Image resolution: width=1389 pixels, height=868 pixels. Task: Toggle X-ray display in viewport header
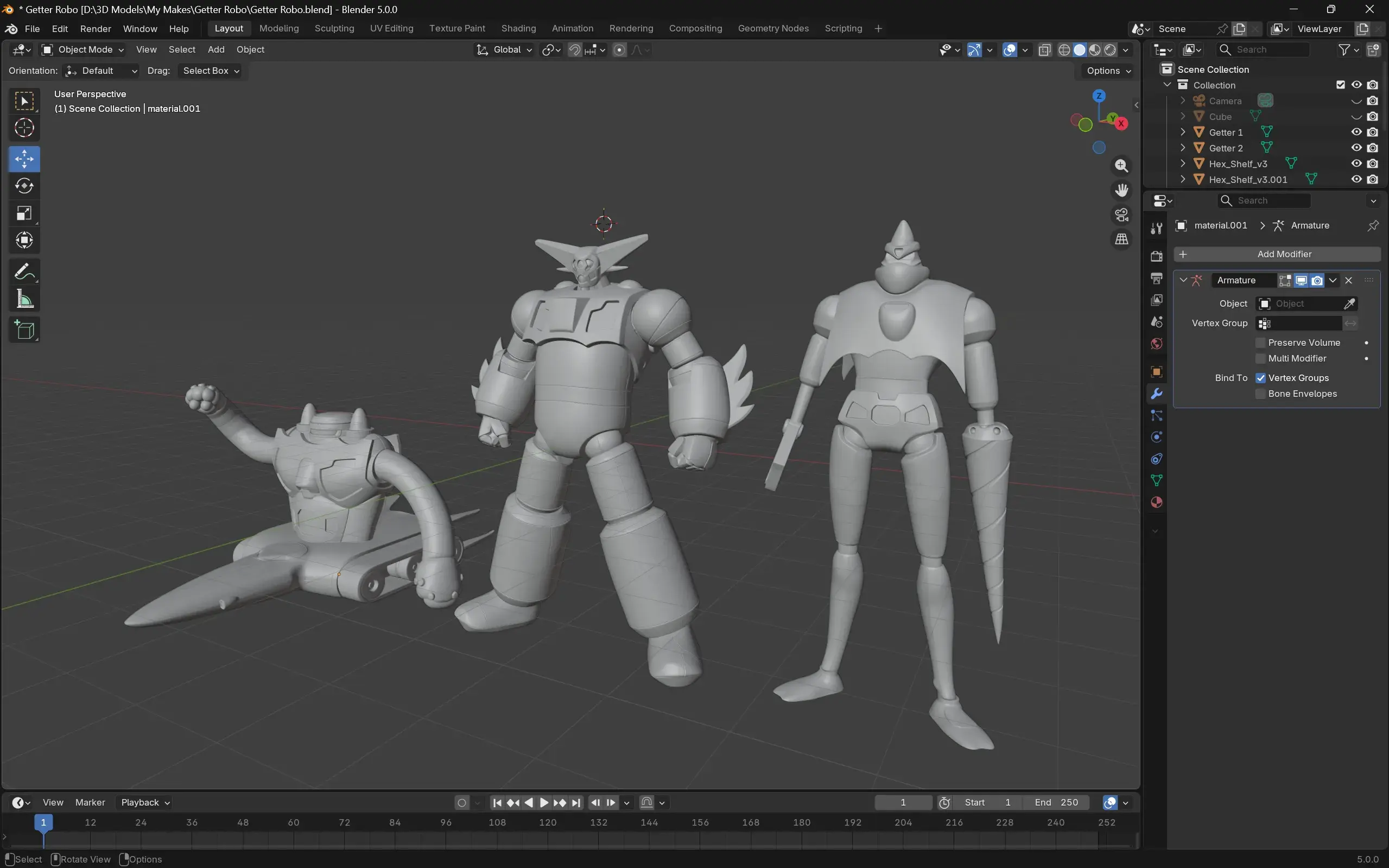(x=1045, y=50)
